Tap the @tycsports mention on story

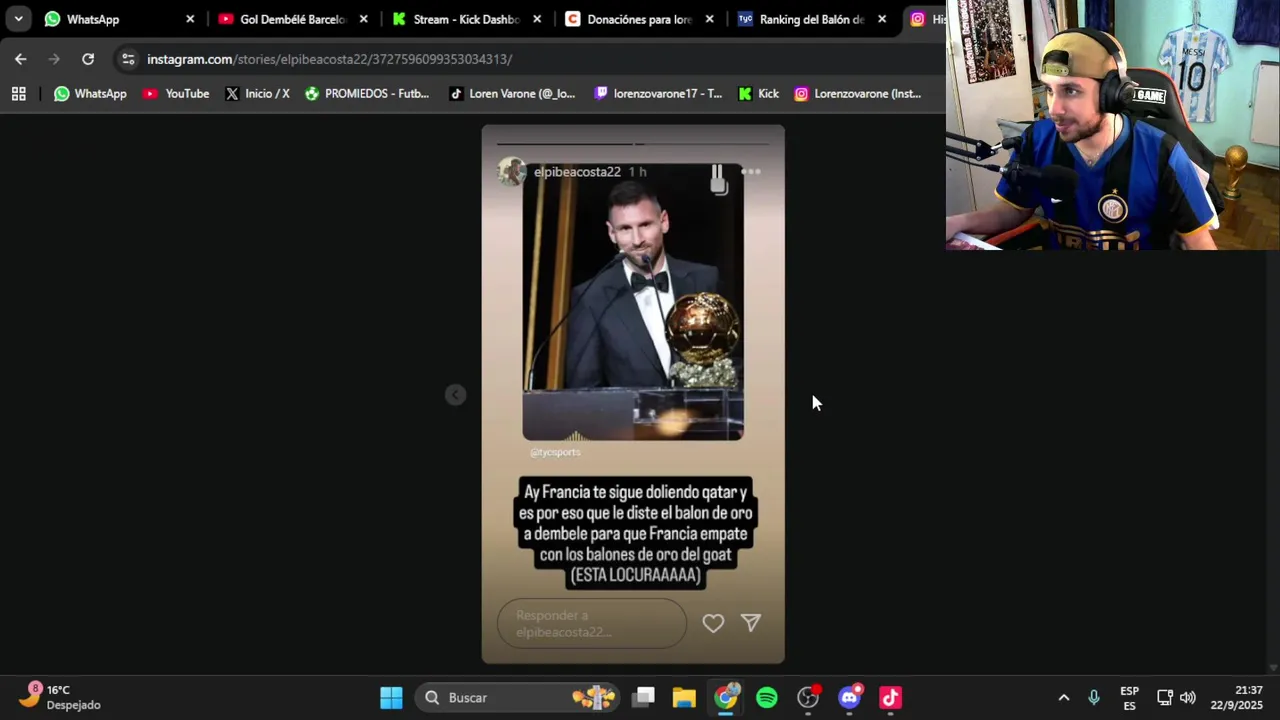[x=555, y=452]
